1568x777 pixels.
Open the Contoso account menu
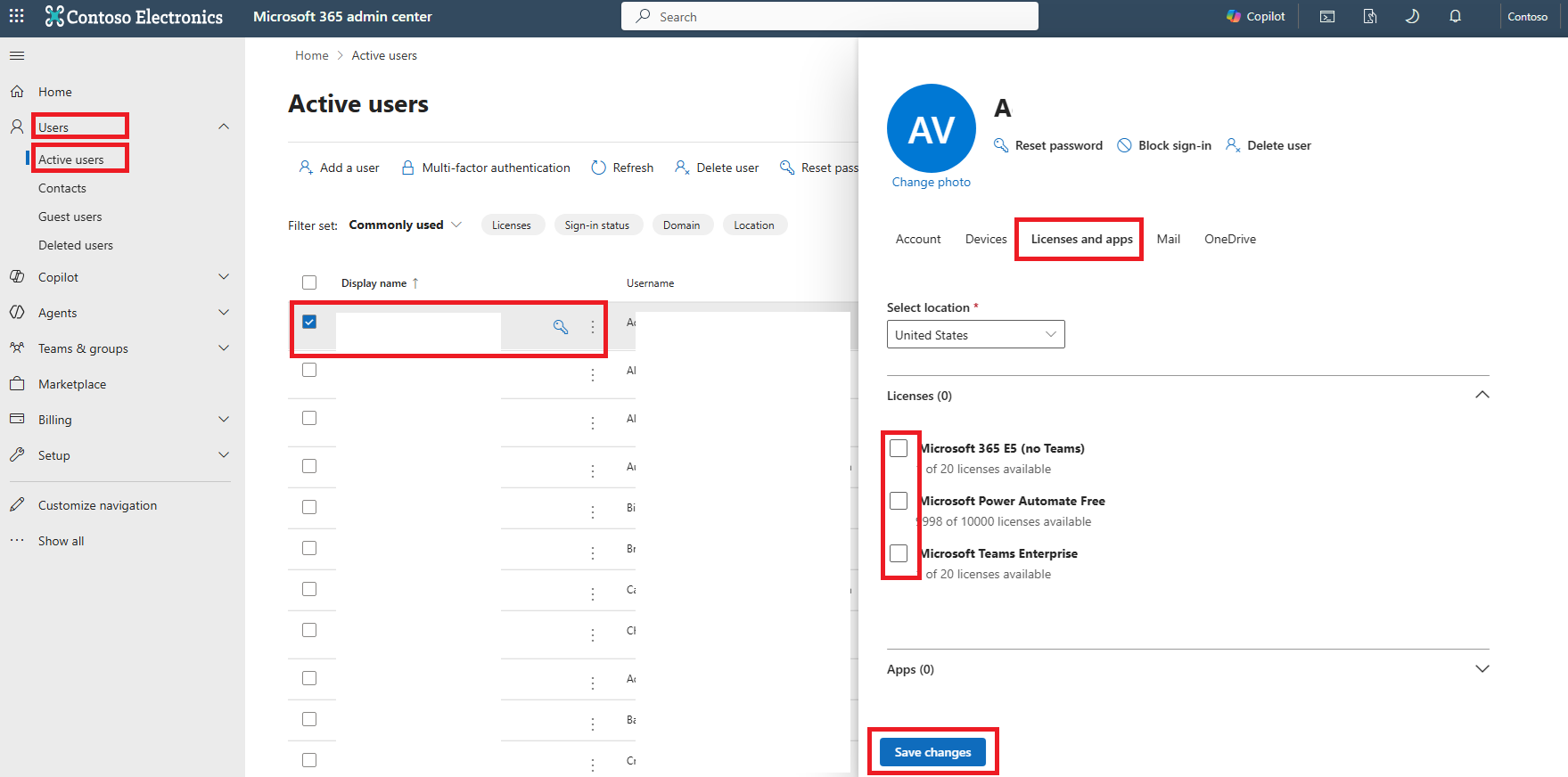(x=1527, y=17)
